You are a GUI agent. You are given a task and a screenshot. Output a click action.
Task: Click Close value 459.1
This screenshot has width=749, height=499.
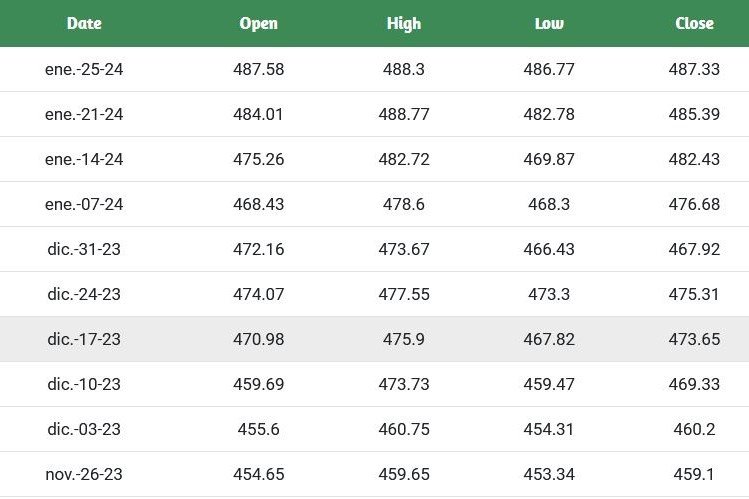694,474
